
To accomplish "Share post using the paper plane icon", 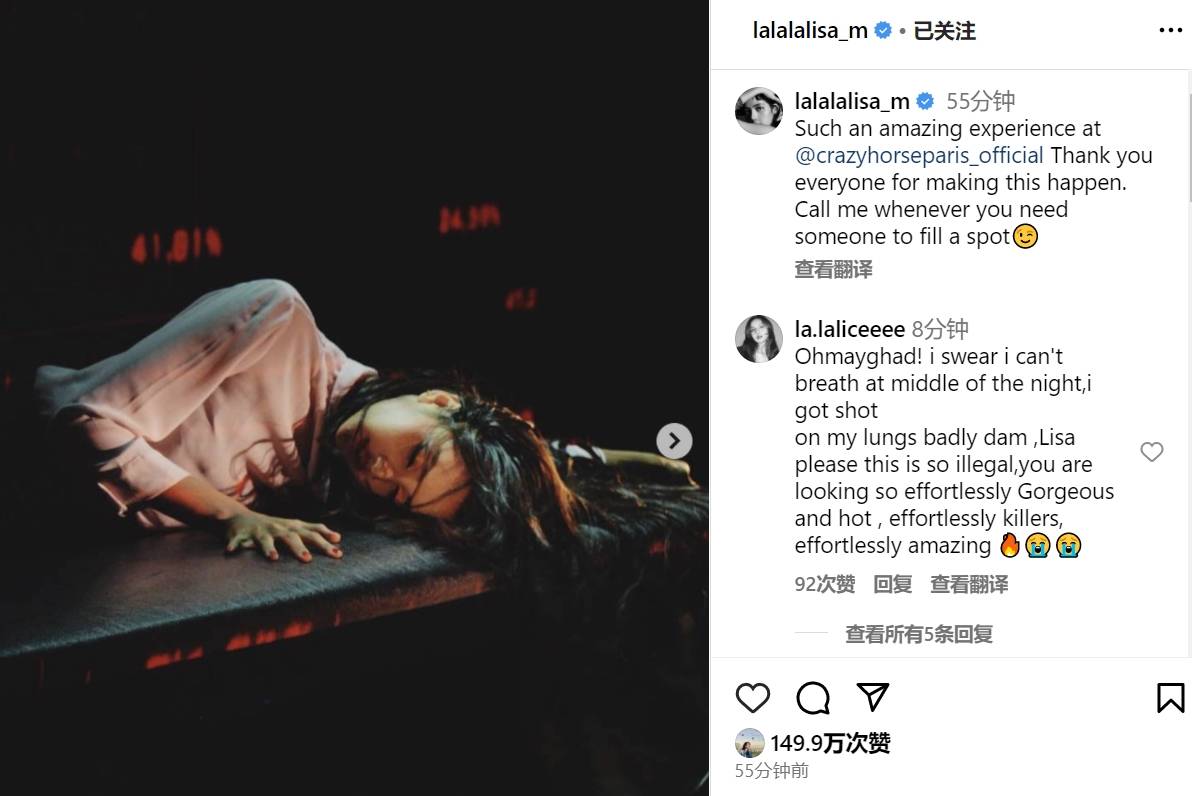I will [x=873, y=696].
